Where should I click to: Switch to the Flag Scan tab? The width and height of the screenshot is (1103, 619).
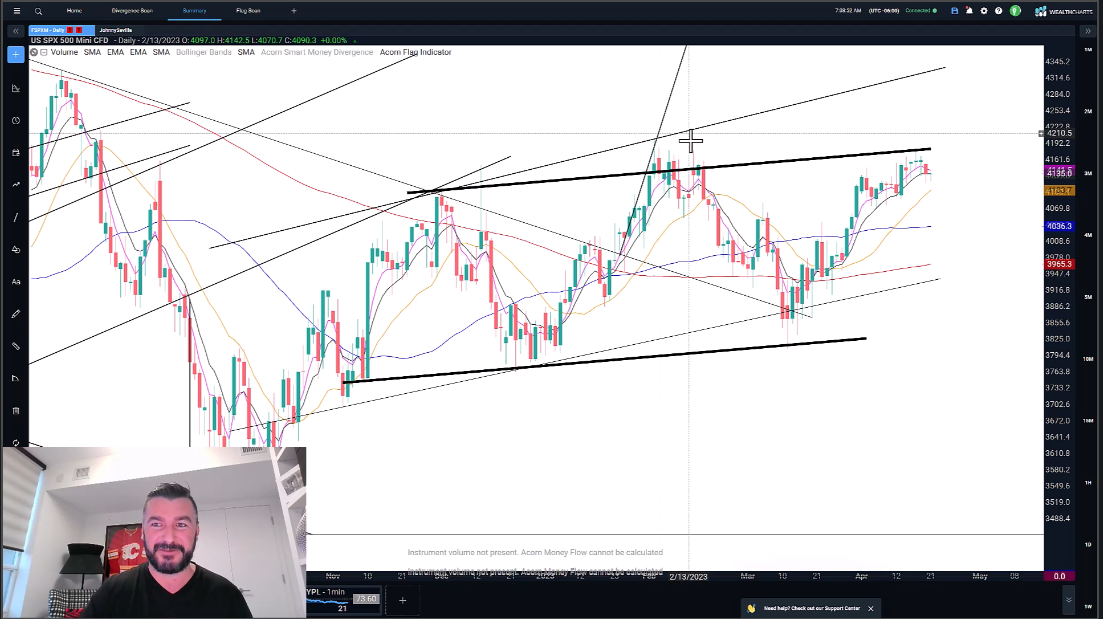point(248,11)
